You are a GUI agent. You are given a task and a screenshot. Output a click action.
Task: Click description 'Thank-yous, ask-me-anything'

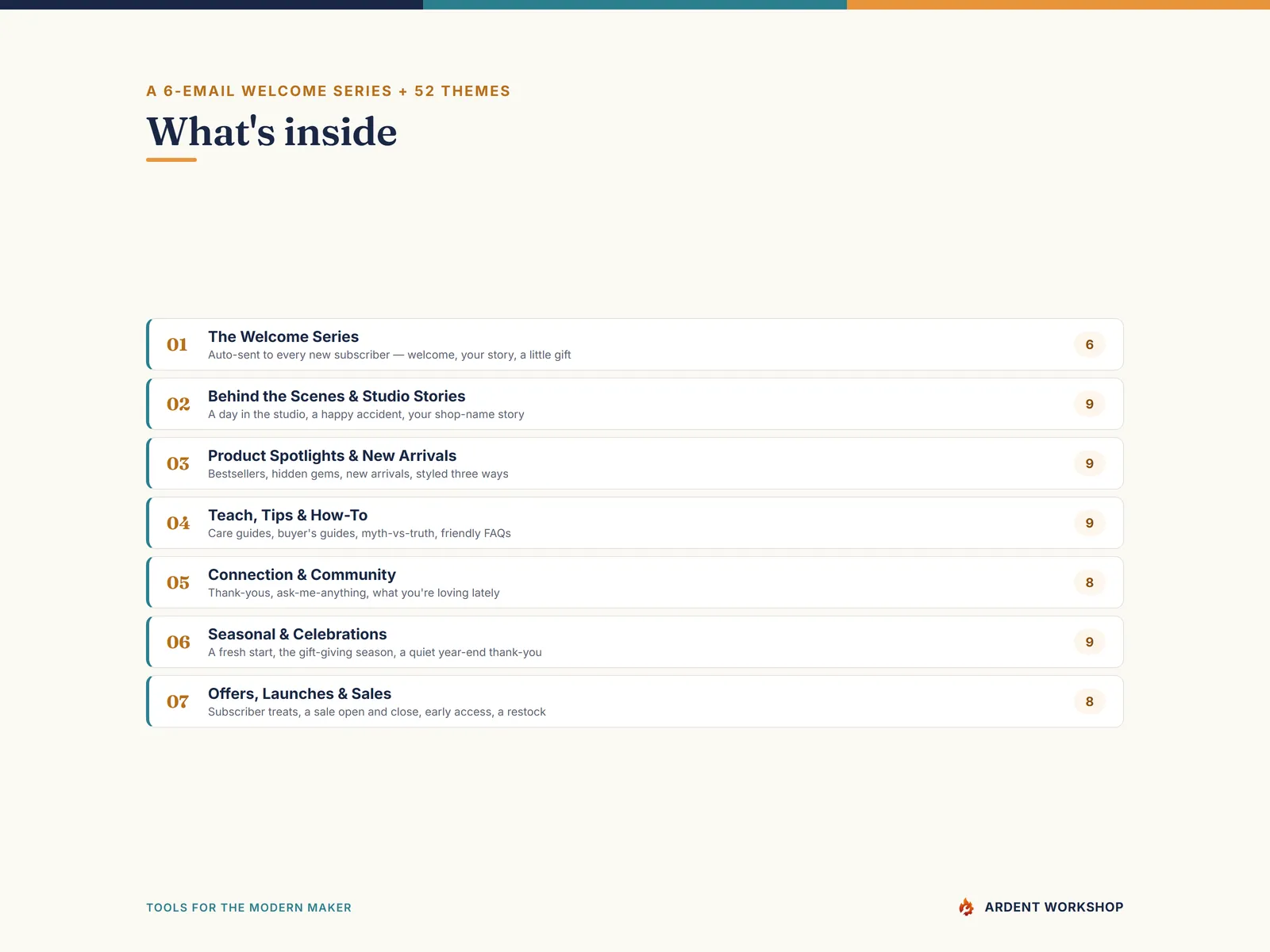pos(354,593)
